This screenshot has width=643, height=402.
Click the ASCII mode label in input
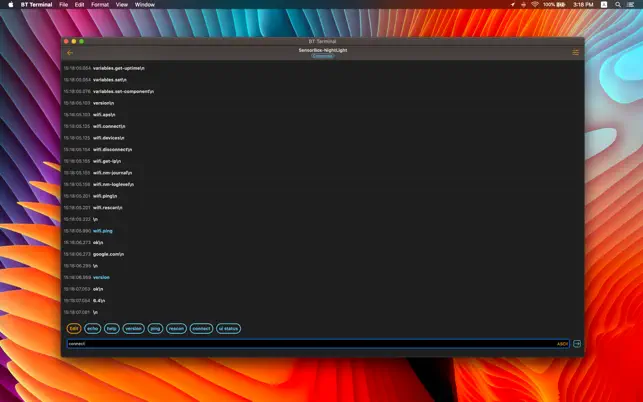[x=562, y=344]
